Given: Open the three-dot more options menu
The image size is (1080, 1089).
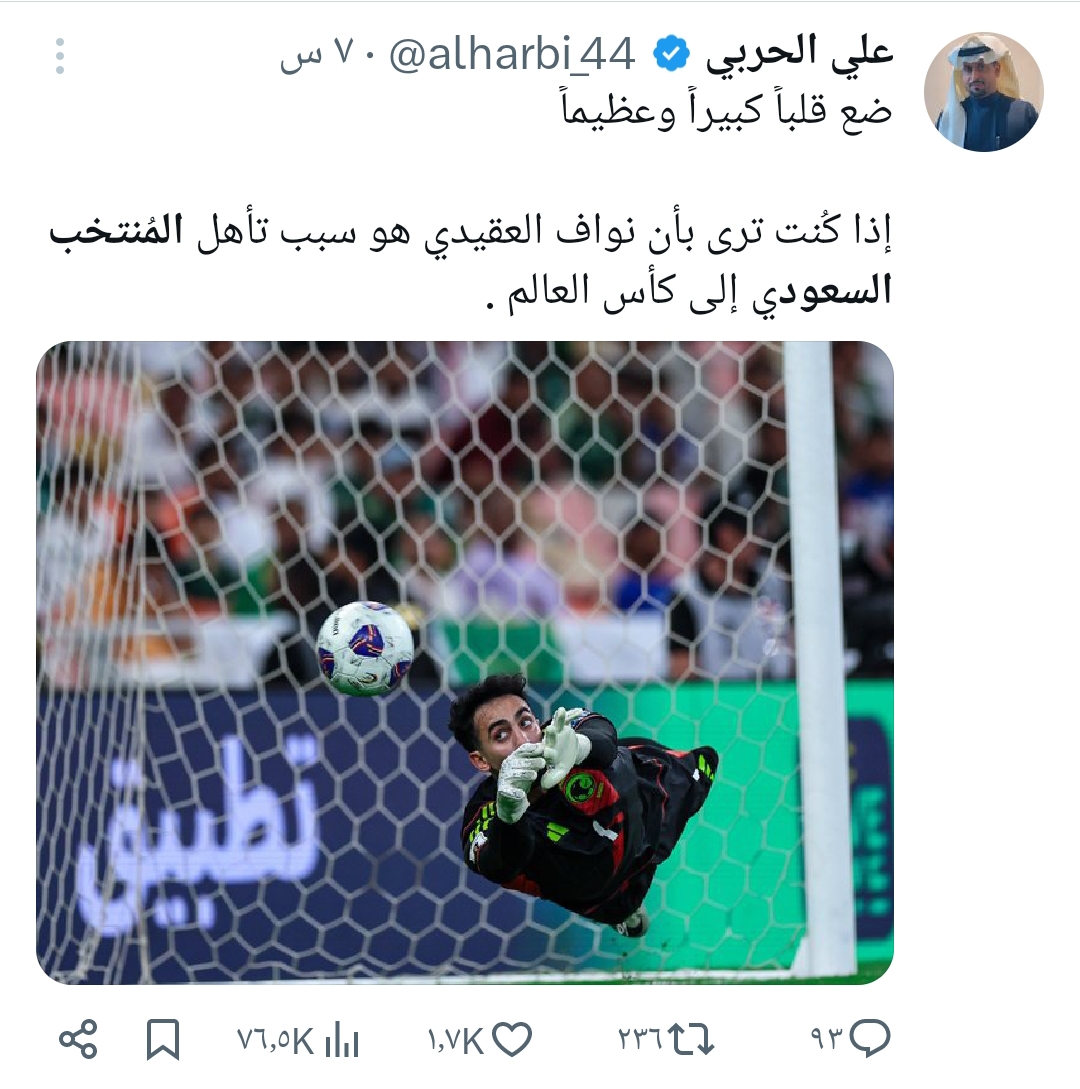Looking at the screenshot, I should pyautogui.click(x=60, y=56).
